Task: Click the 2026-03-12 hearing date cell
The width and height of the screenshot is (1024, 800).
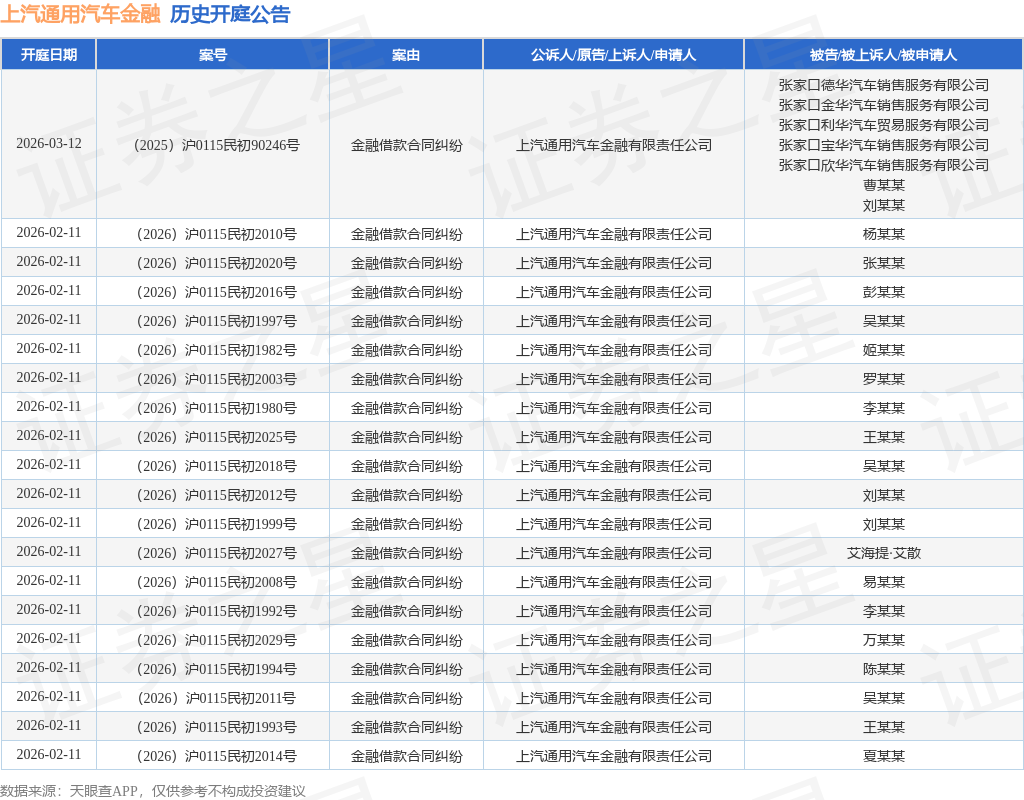Action: pyautogui.click(x=48, y=144)
